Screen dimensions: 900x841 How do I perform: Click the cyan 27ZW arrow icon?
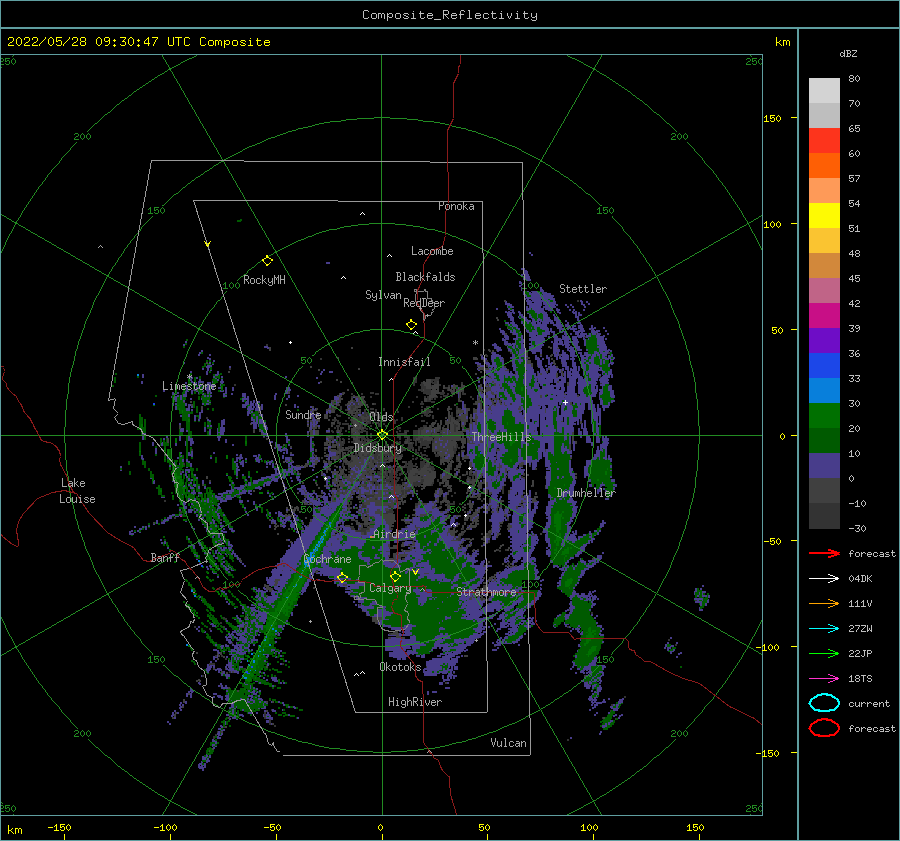pyautogui.click(x=824, y=628)
